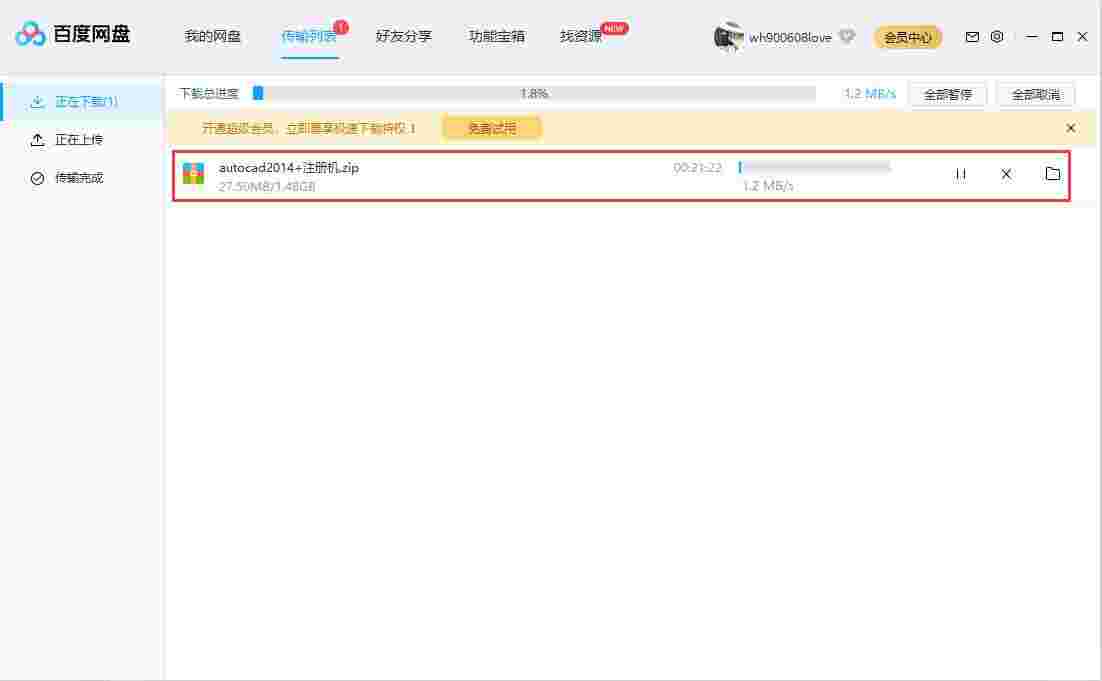Minimize the Baidu Netdisk window

point(1031,37)
